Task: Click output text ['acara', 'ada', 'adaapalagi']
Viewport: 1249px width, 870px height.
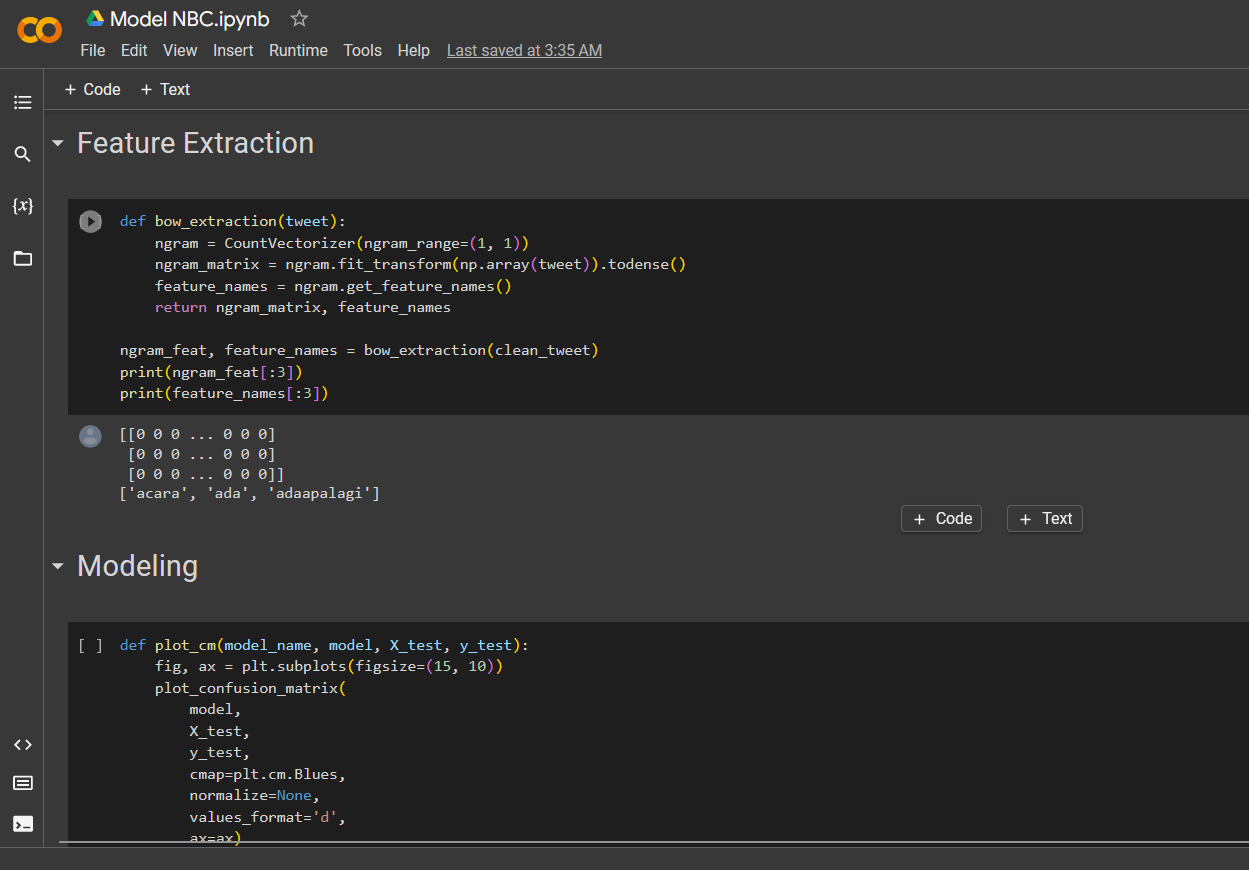Action: pos(249,493)
